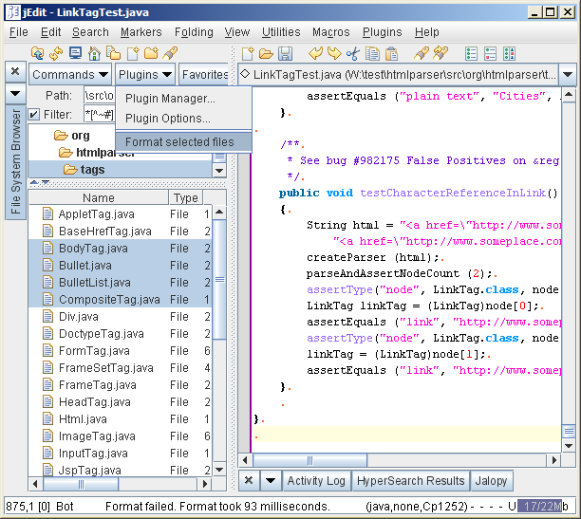Click down arrow of folder tree scrollbar
Image resolution: width=581 pixels, height=519 pixels.
(x=219, y=170)
